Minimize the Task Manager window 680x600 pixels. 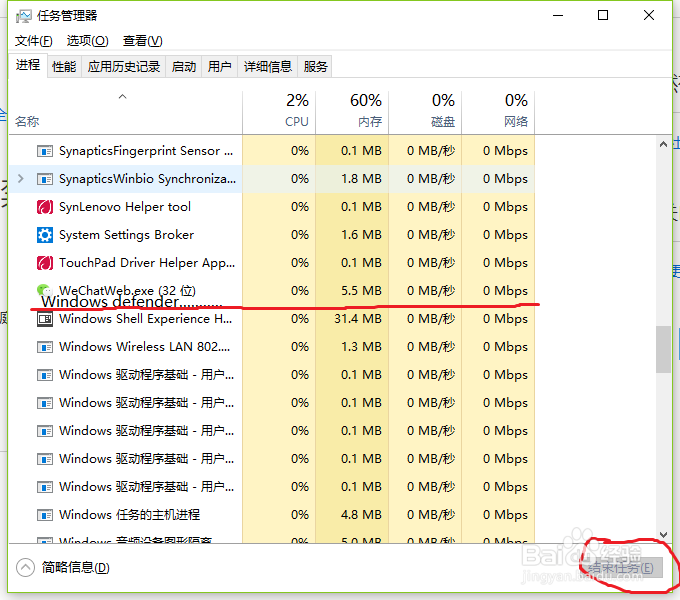[558, 16]
